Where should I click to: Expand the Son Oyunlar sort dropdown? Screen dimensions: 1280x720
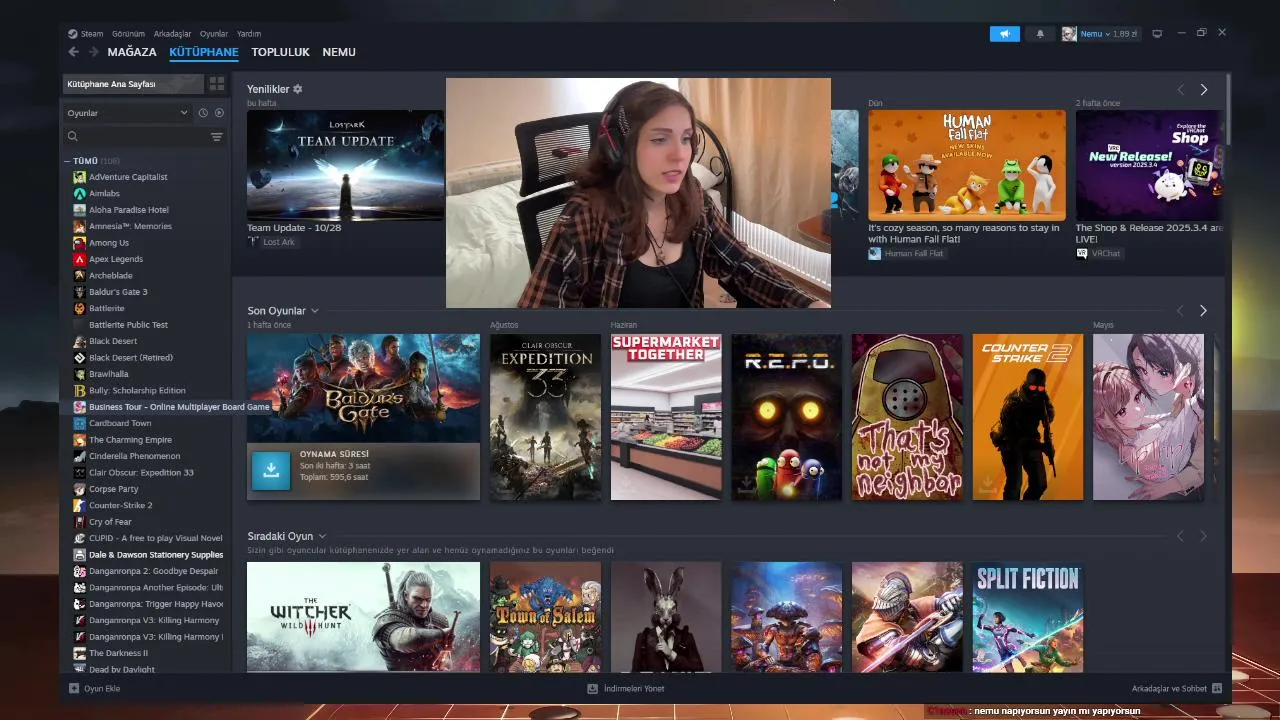click(315, 311)
